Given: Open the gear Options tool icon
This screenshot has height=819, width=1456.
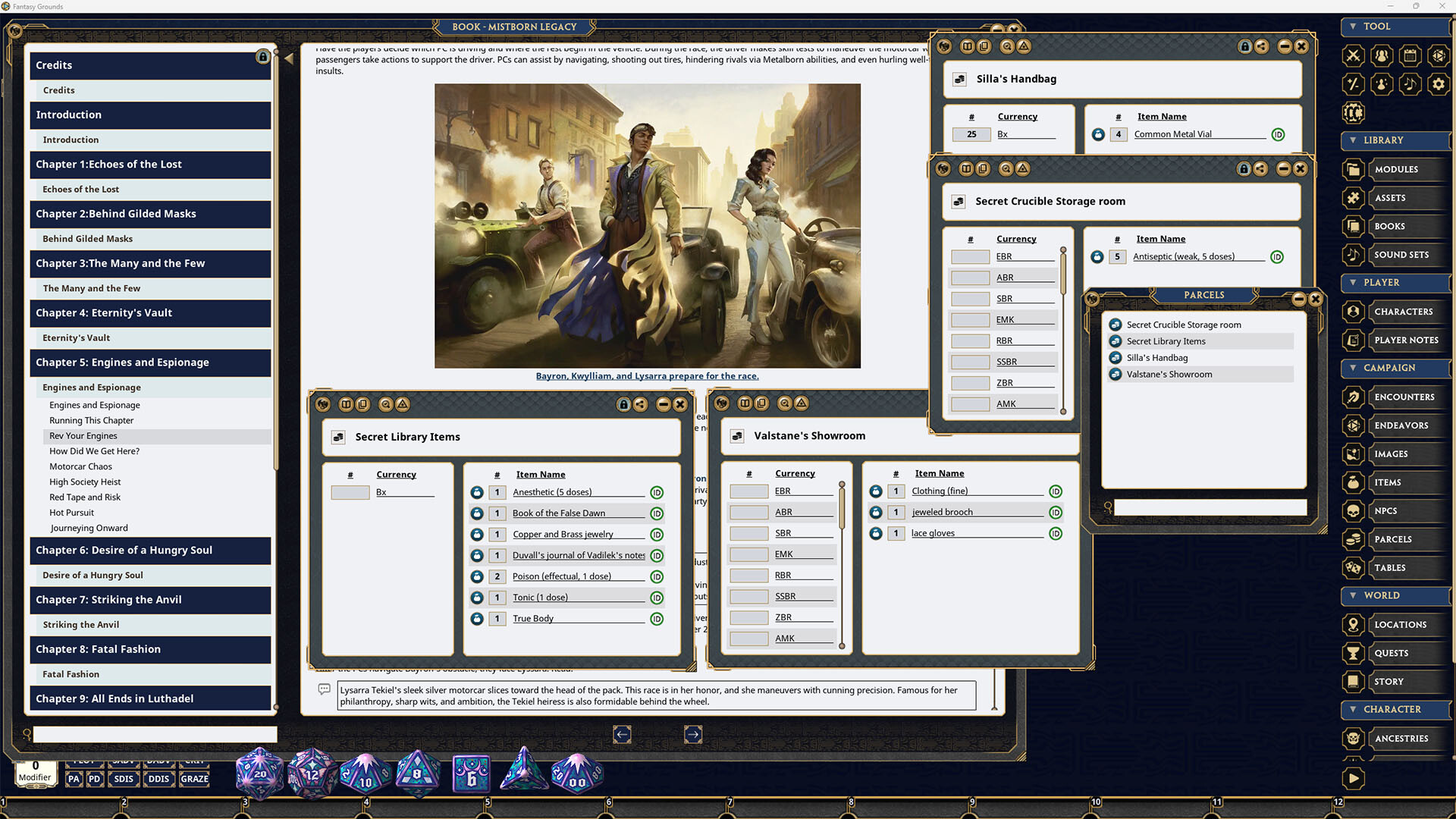Looking at the screenshot, I should pyautogui.click(x=1439, y=84).
